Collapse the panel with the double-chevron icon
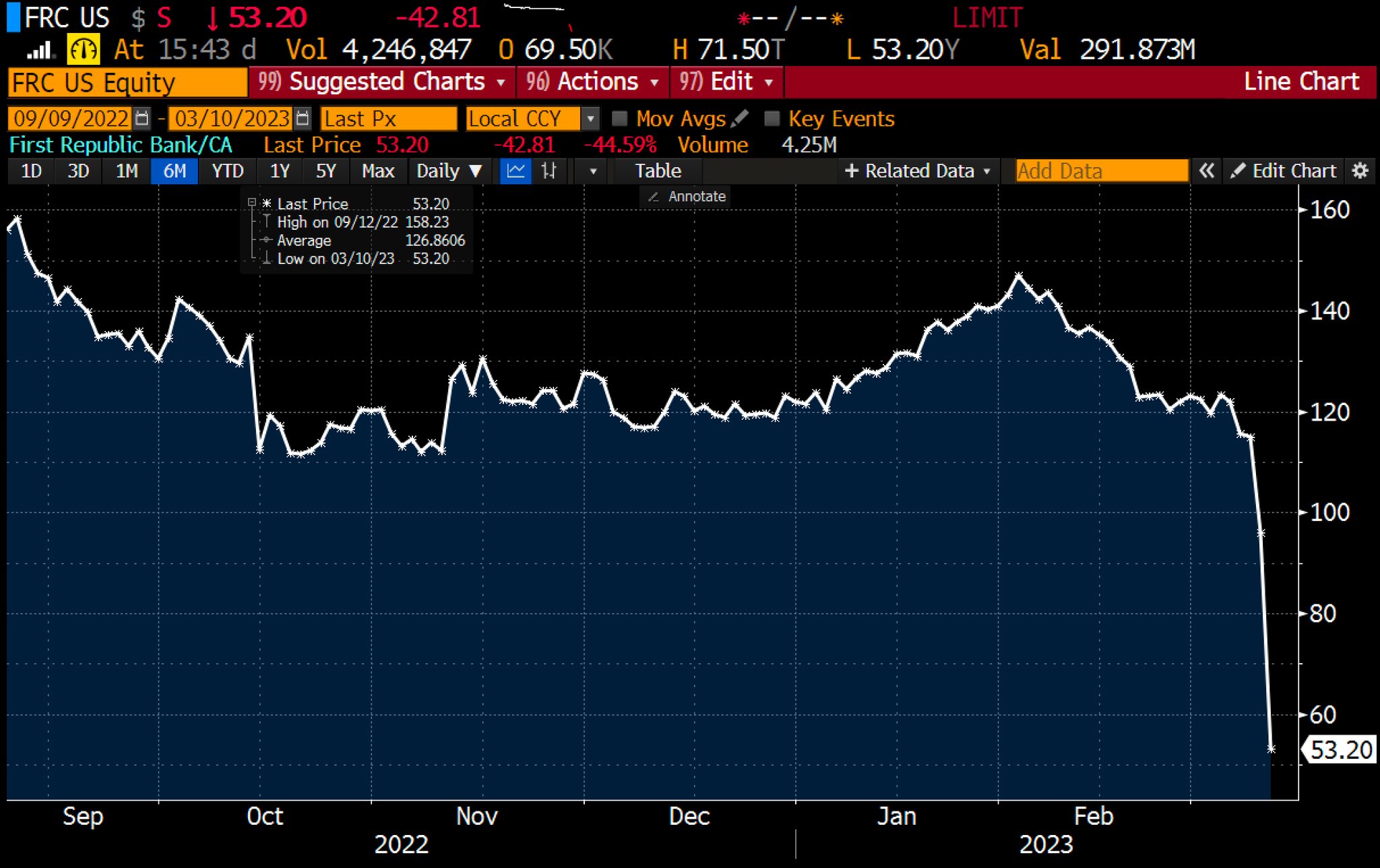 1206,170
